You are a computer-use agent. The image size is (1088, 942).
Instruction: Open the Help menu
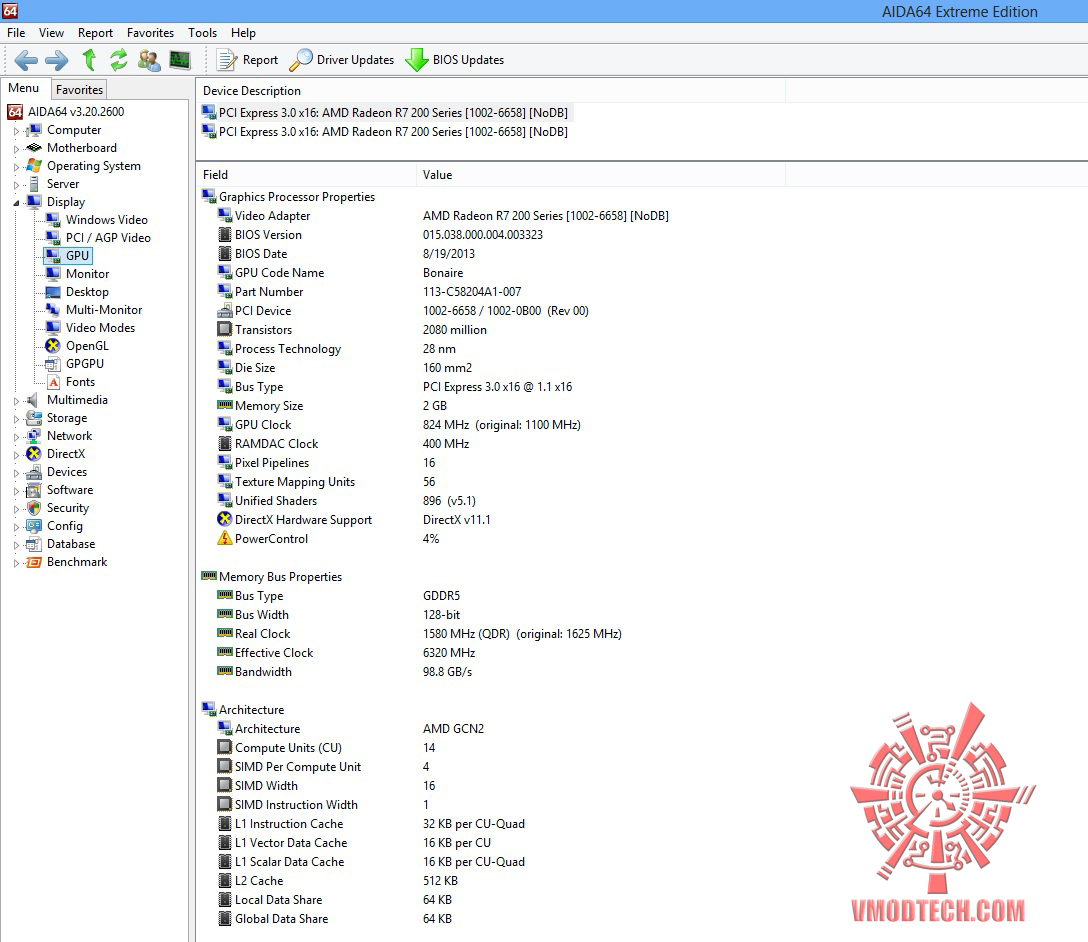pos(244,33)
